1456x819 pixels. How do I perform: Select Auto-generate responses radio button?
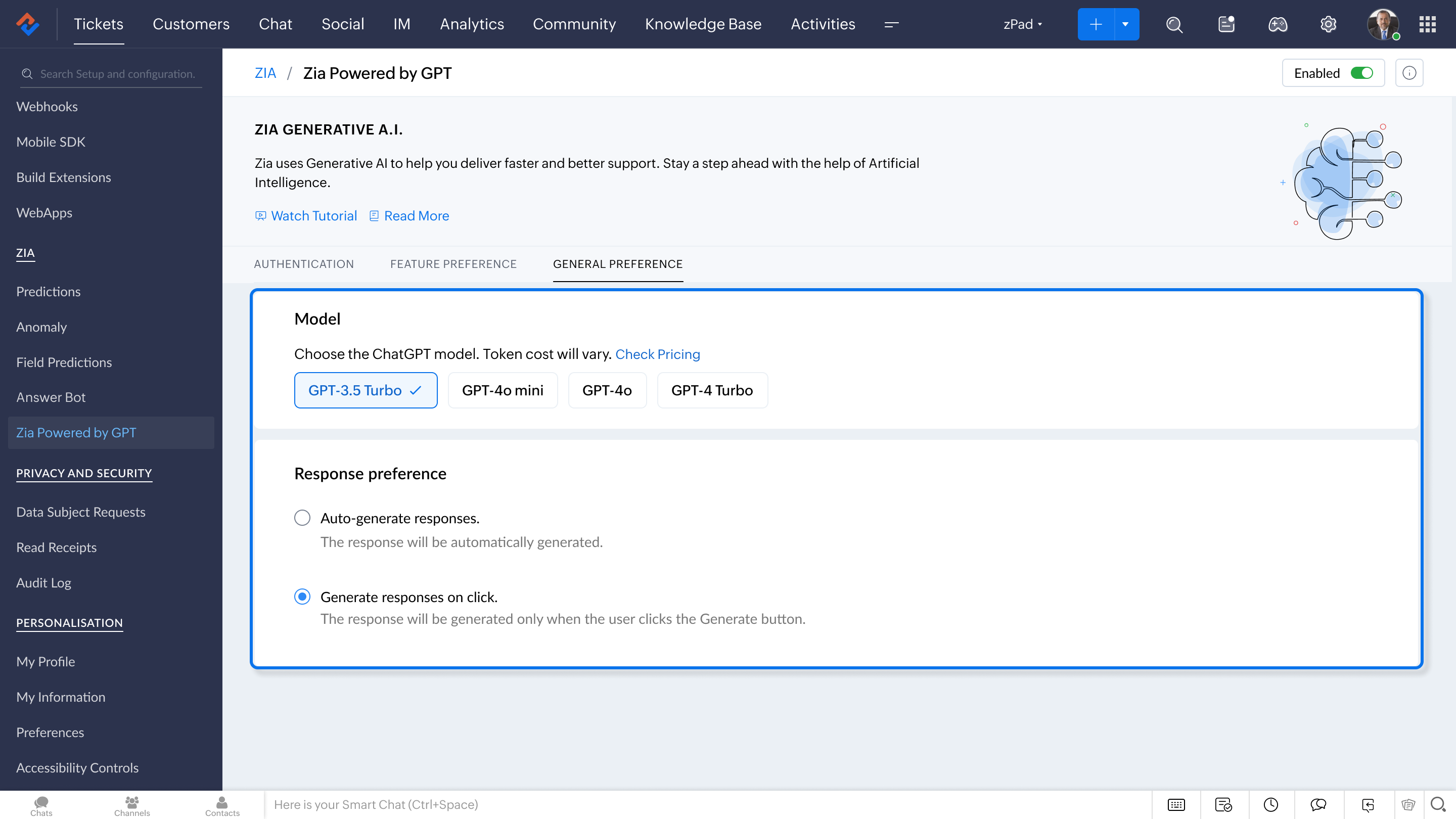[302, 518]
